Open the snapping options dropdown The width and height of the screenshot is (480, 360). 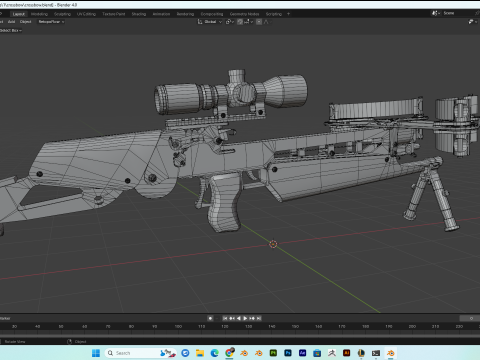pos(249,22)
